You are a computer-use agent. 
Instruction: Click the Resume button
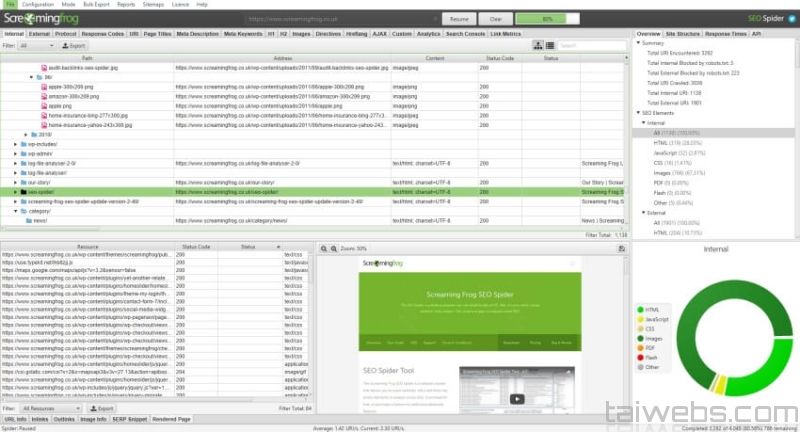click(459, 19)
